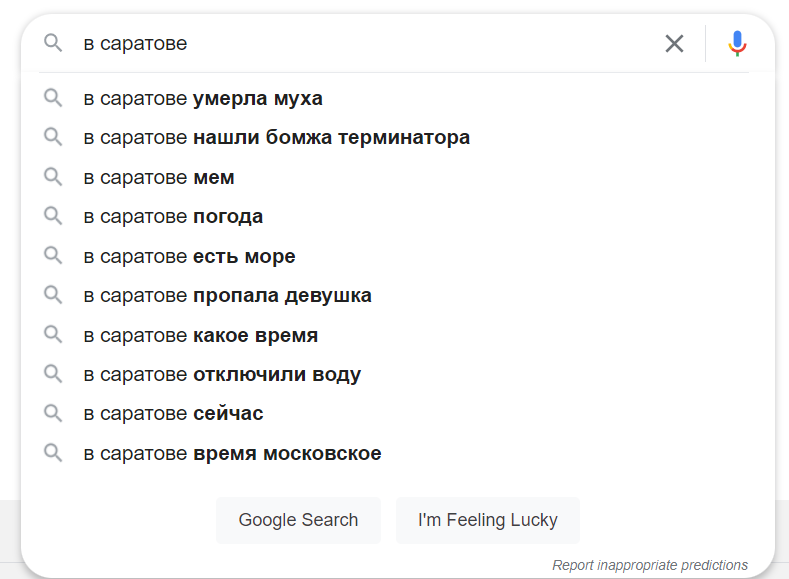The width and height of the screenshot is (789, 579).
Task: Select suggestion 'в саратове умерла муха'
Action: click(203, 99)
